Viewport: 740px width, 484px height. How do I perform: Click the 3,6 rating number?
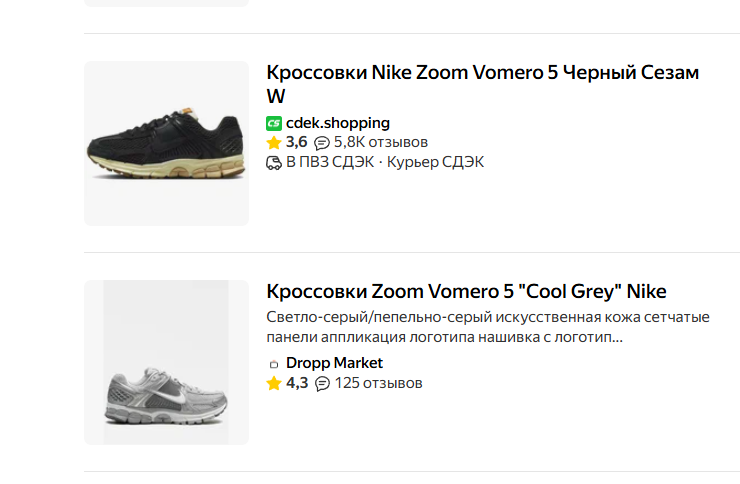point(297,143)
